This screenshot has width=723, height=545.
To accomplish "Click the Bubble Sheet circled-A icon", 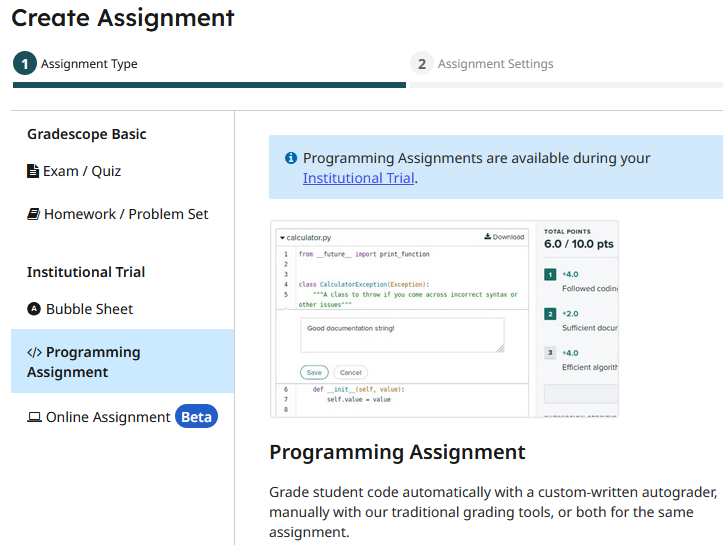I will (34, 309).
